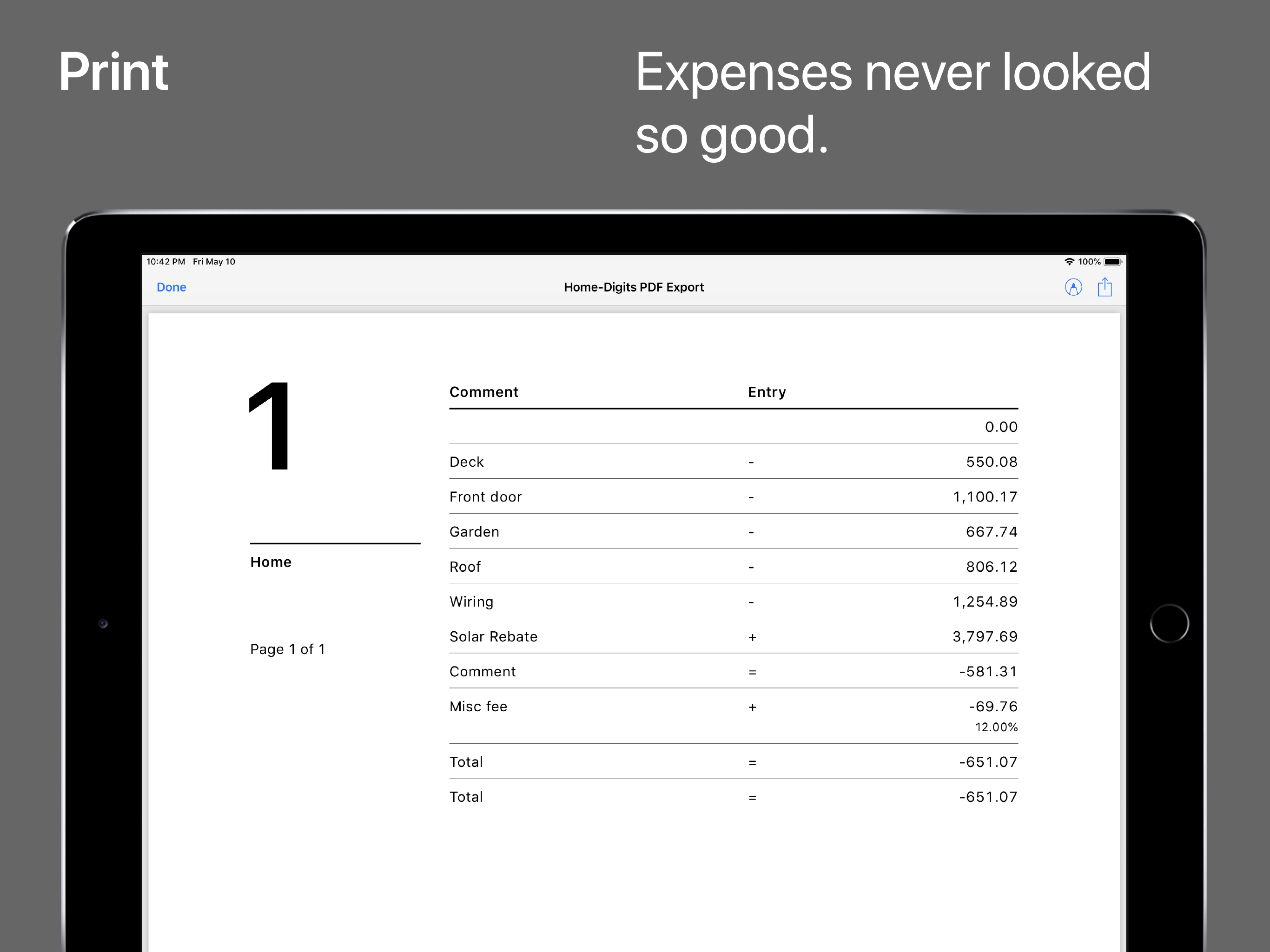Tap the Home tape title
This screenshot has height=952, width=1270.
coord(271,562)
